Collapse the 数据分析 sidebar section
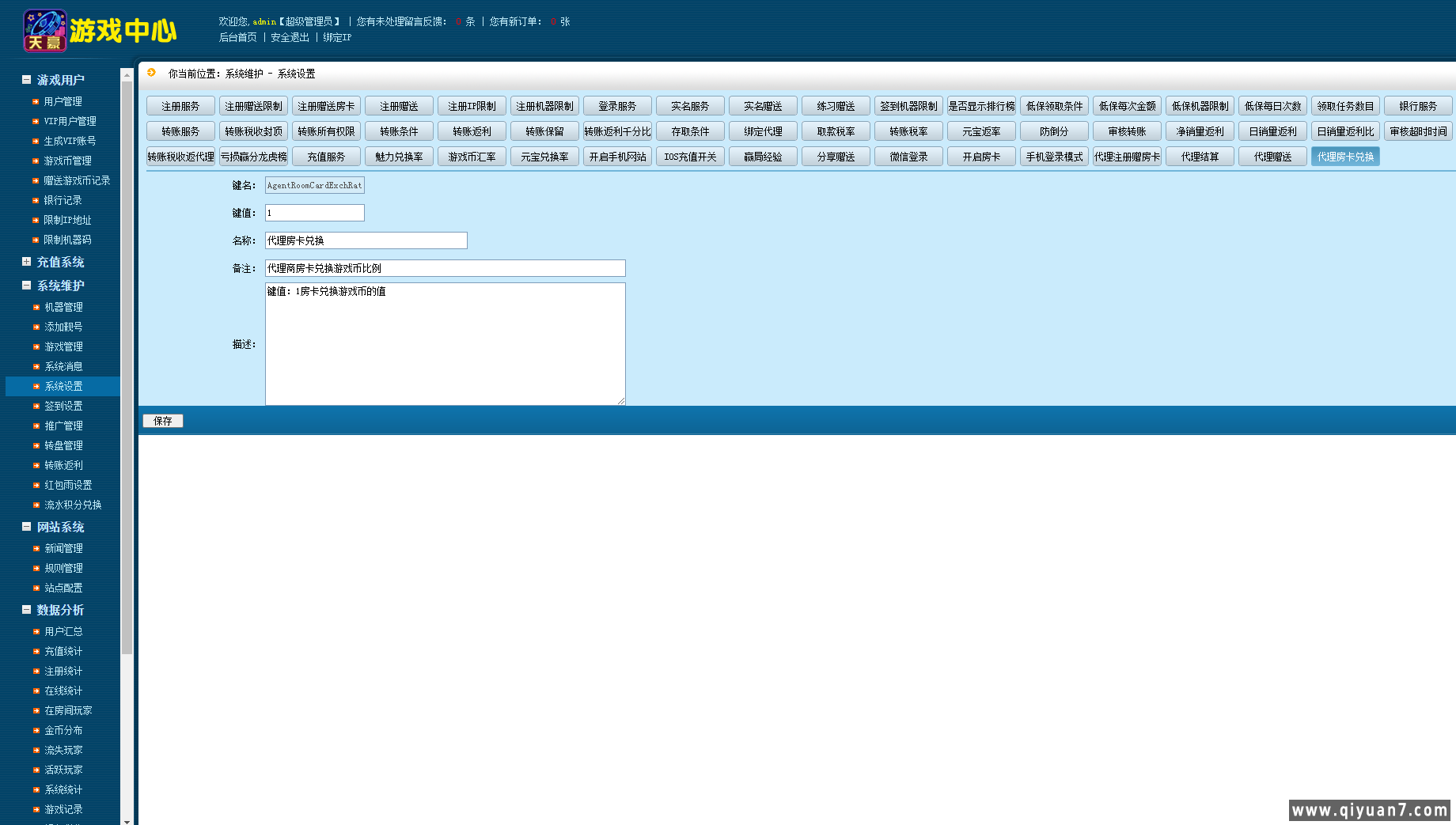Viewport: 1456px width, 825px height. (26, 610)
